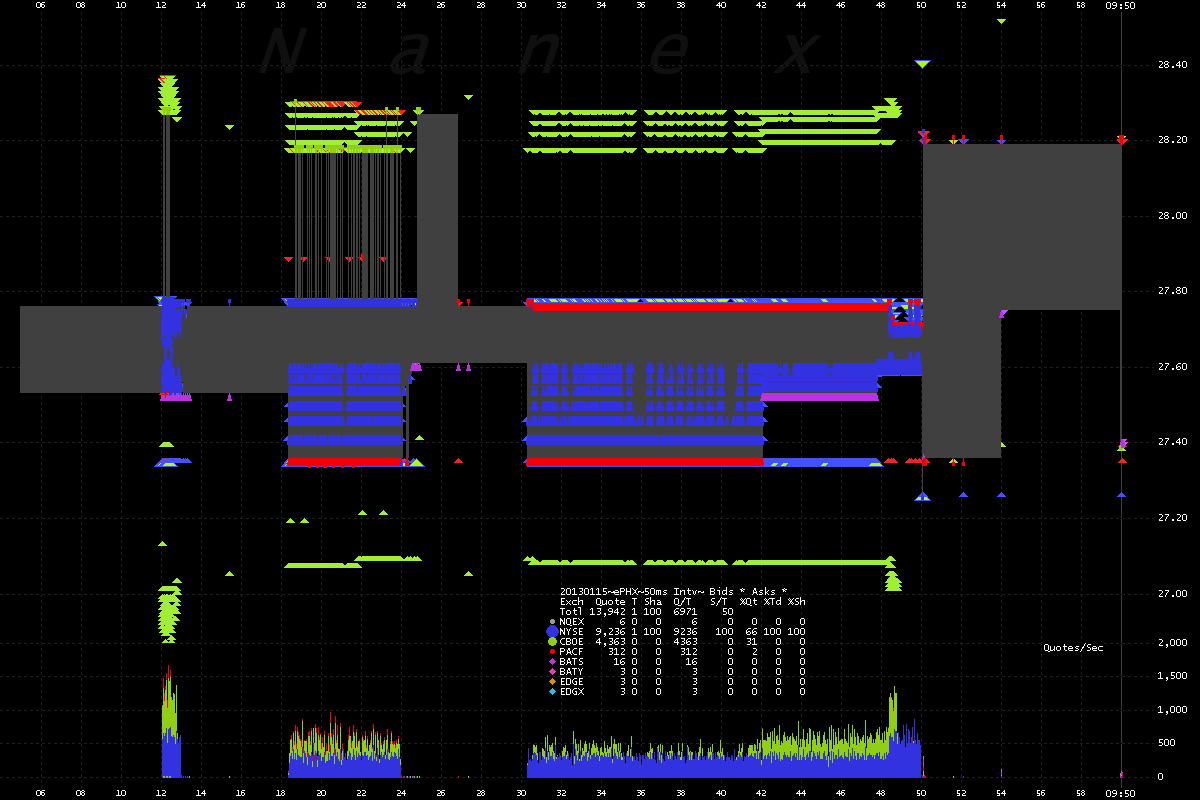Click the Asks label in the title
The width and height of the screenshot is (1200, 800).
[x=764, y=591]
